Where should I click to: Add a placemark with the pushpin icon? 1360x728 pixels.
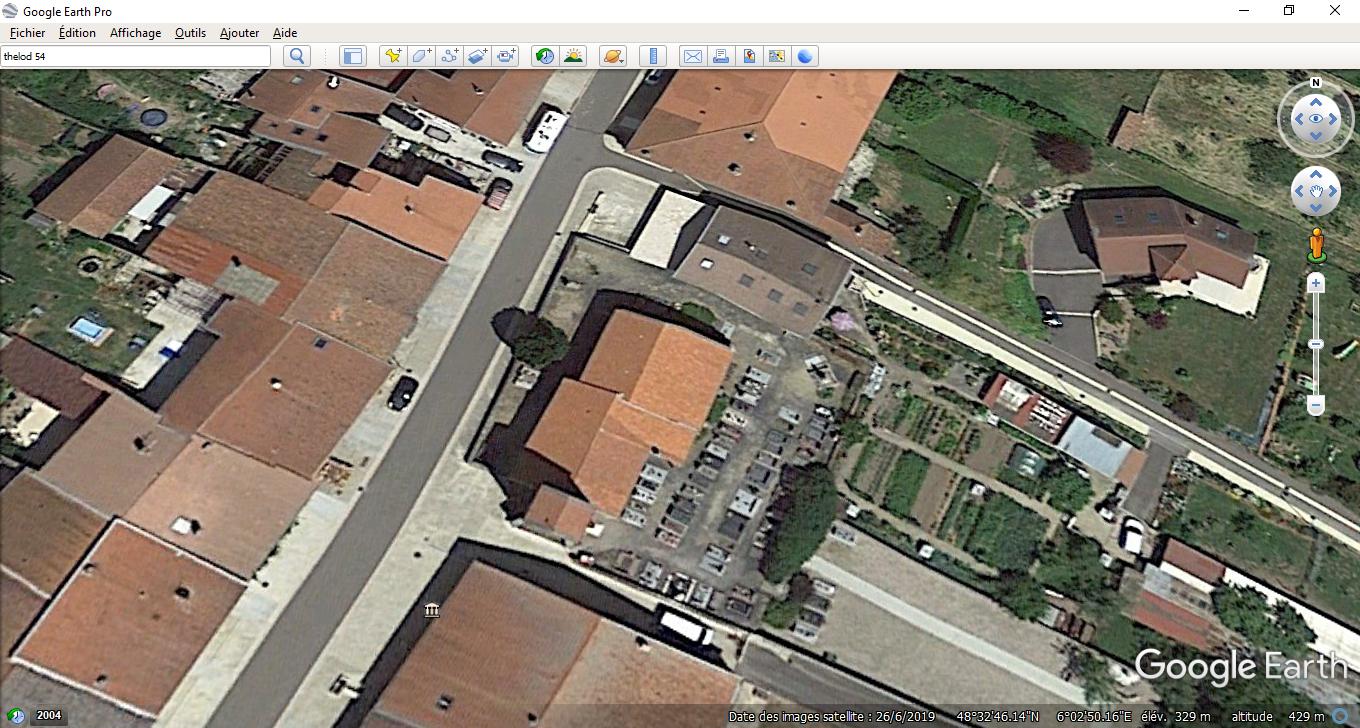393,56
